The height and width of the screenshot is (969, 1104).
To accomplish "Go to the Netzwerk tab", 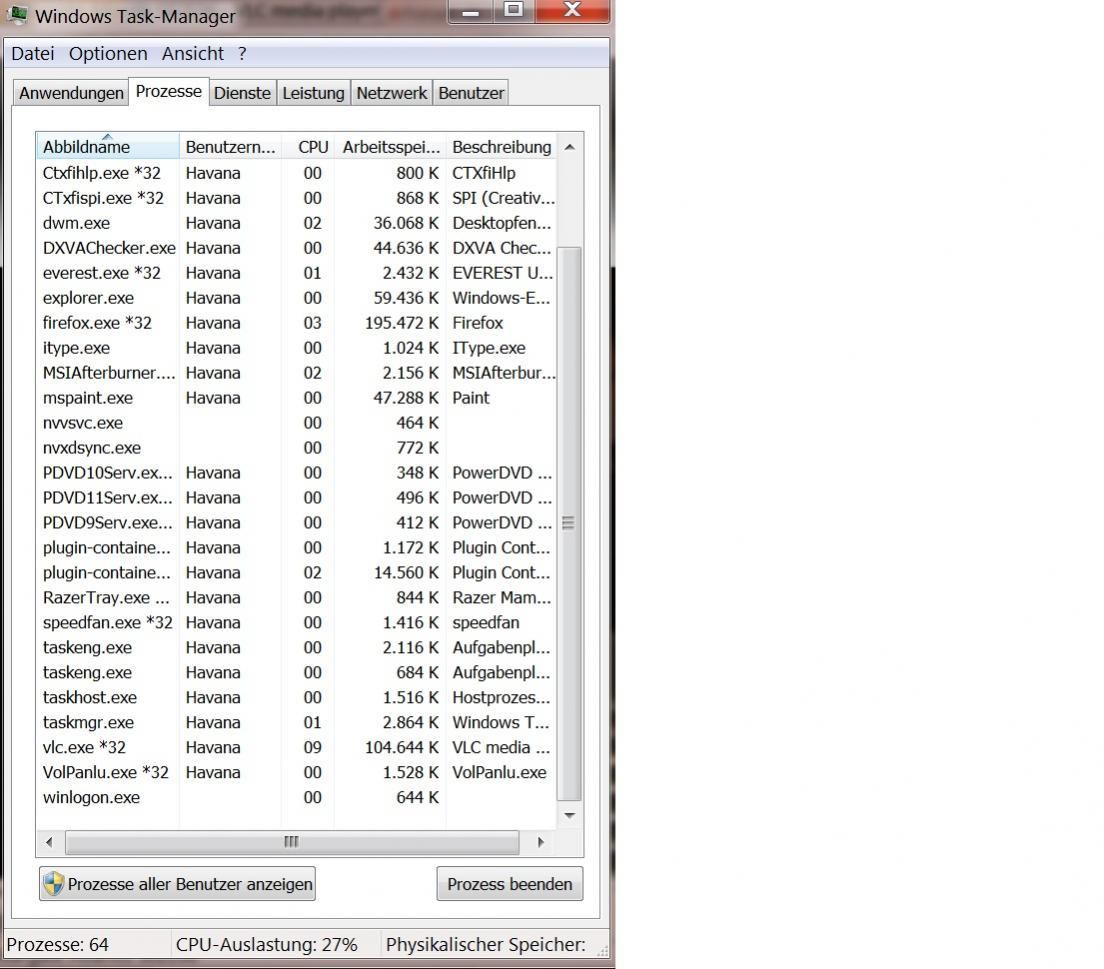I will pos(391,93).
